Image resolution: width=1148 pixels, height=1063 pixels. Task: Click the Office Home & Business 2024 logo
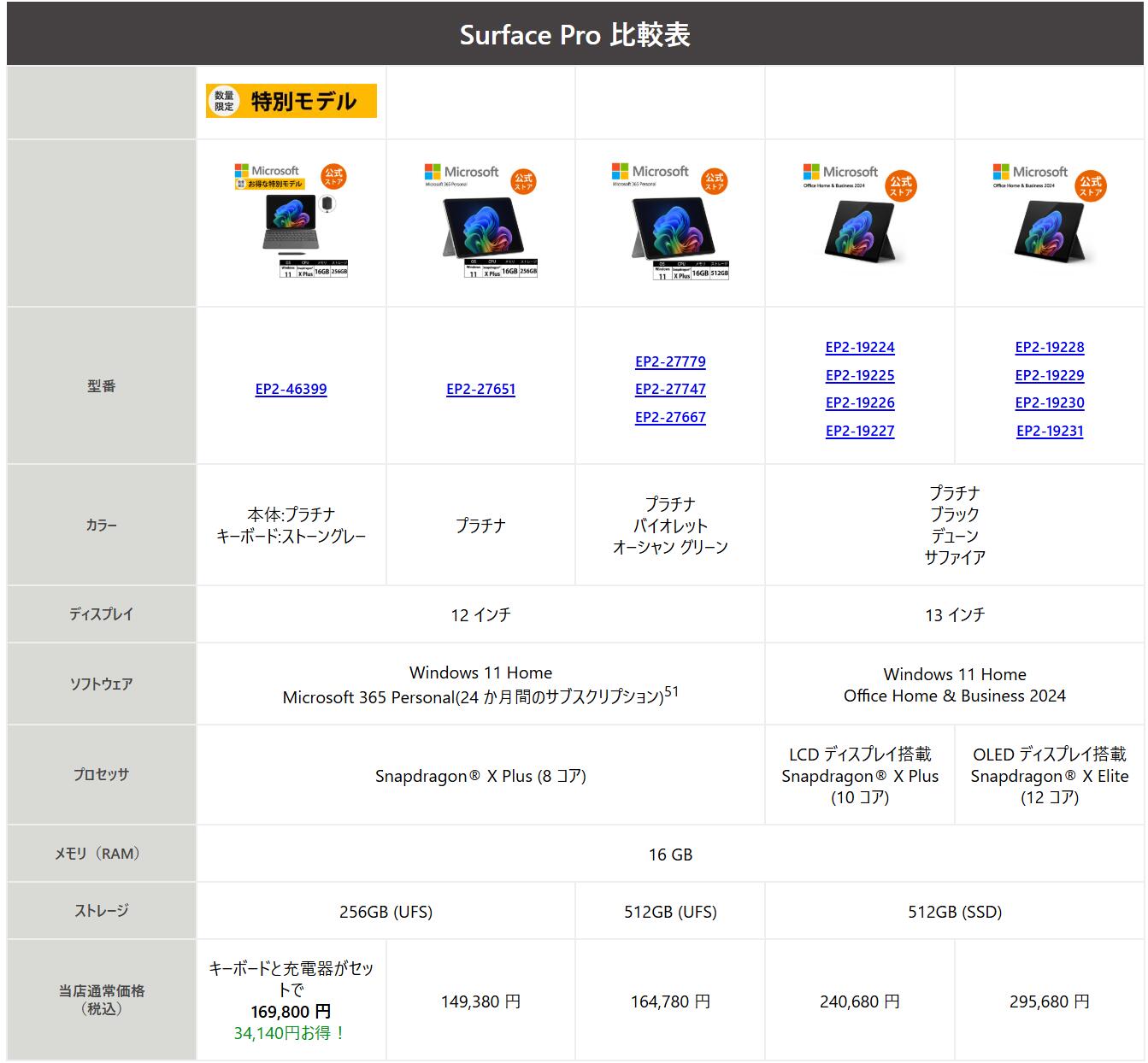click(x=842, y=171)
